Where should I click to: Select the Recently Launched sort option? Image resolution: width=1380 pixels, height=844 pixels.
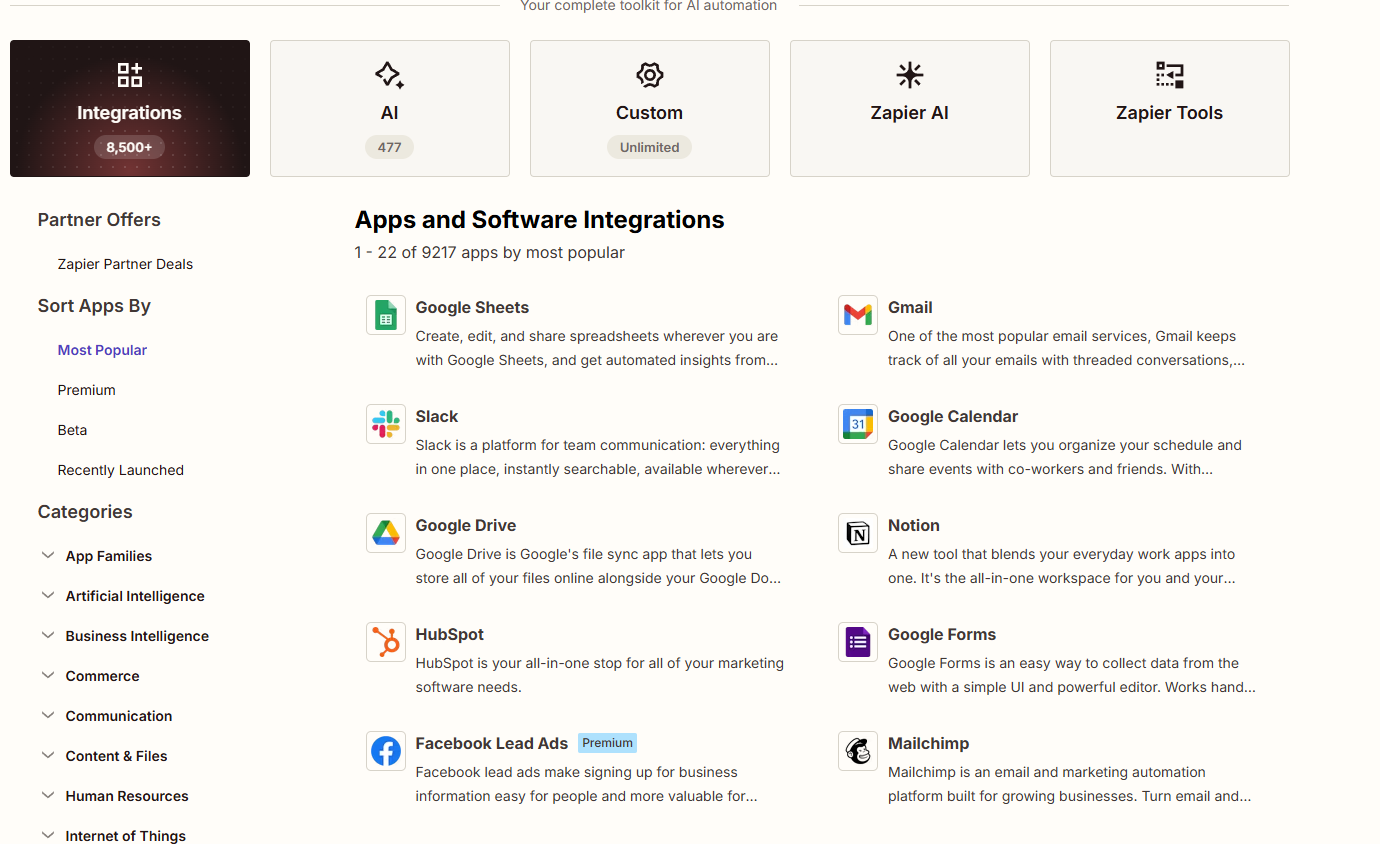pyautogui.click(x=120, y=470)
